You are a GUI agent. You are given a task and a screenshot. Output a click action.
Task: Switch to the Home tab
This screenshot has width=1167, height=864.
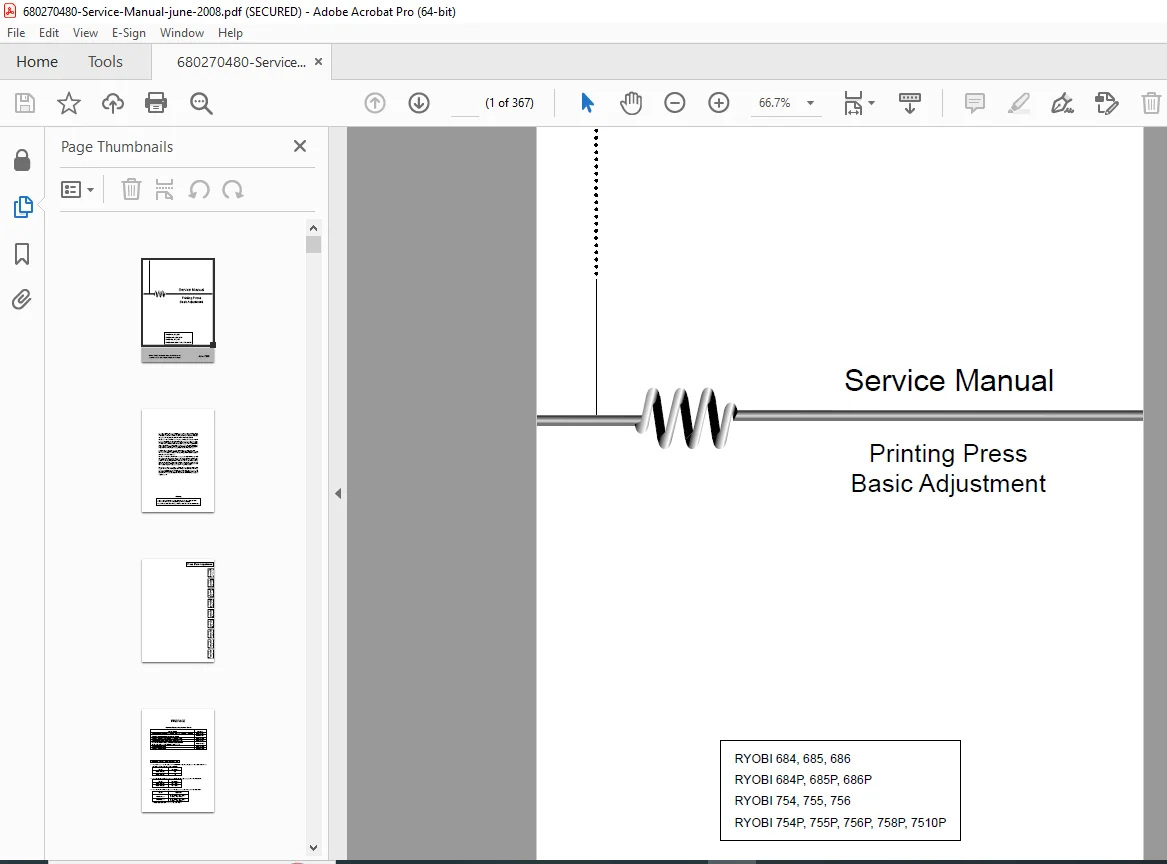point(37,62)
